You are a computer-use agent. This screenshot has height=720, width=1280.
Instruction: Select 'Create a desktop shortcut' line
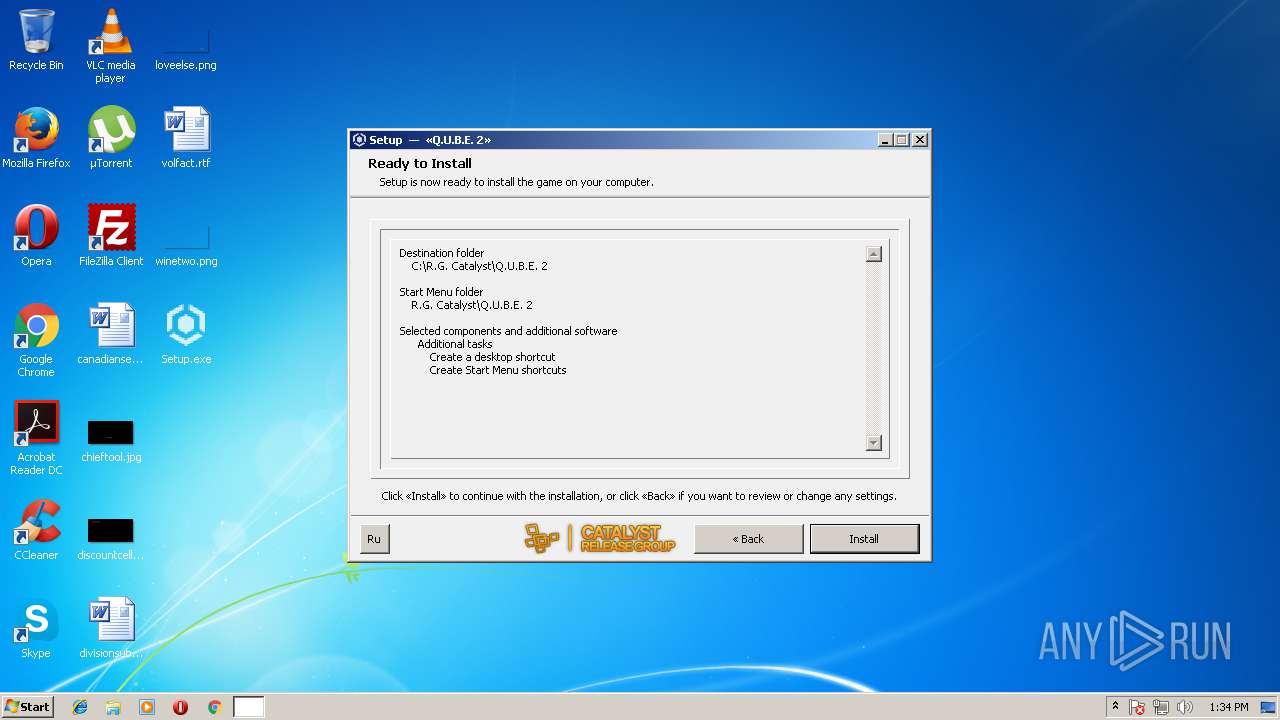tap(492, 357)
